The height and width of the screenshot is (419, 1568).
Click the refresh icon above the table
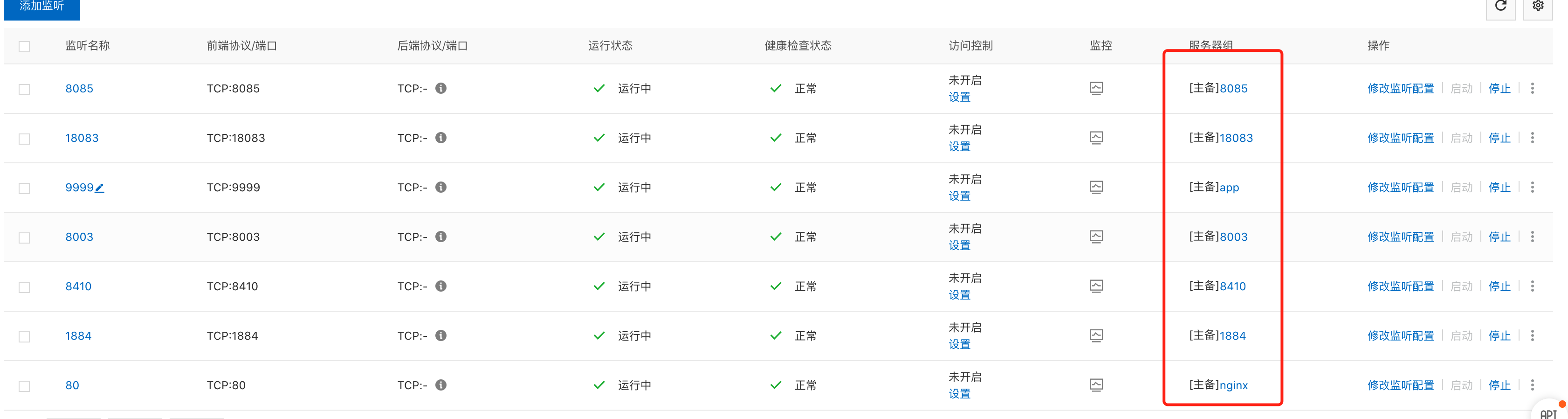click(1500, 7)
